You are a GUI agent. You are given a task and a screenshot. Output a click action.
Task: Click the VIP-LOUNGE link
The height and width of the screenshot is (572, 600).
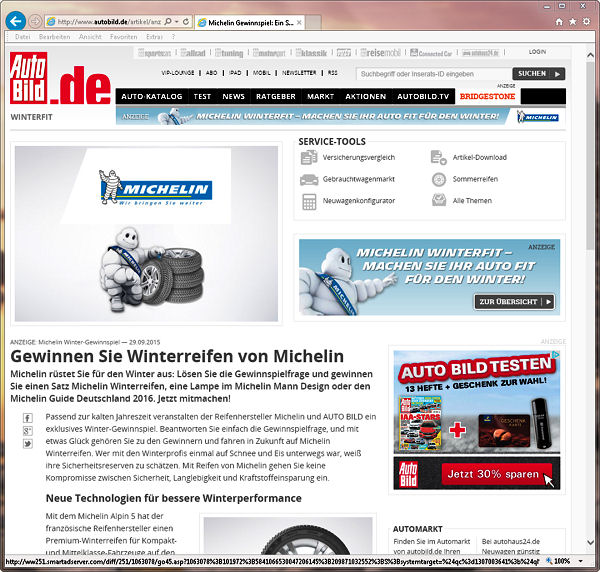point(178,73)
